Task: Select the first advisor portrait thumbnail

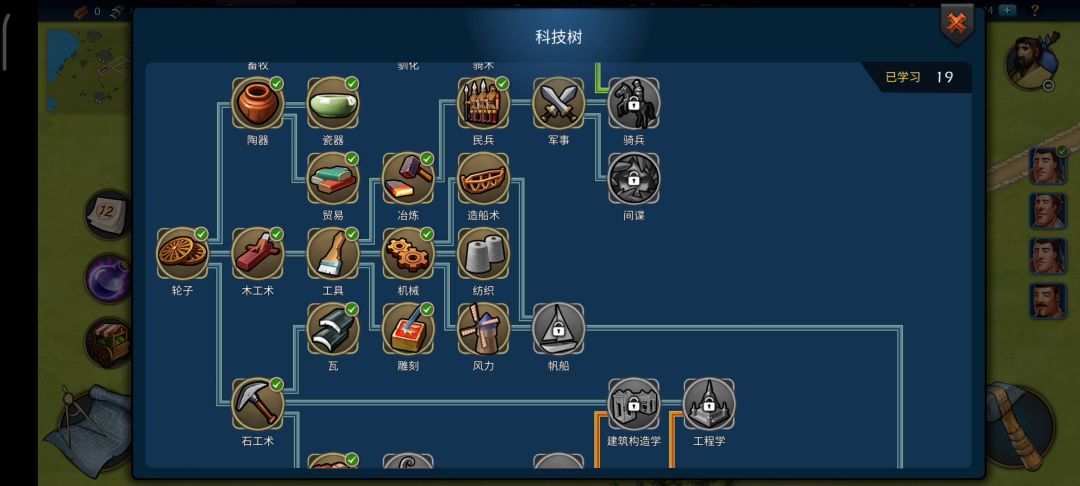Action: pos(1048,166)
